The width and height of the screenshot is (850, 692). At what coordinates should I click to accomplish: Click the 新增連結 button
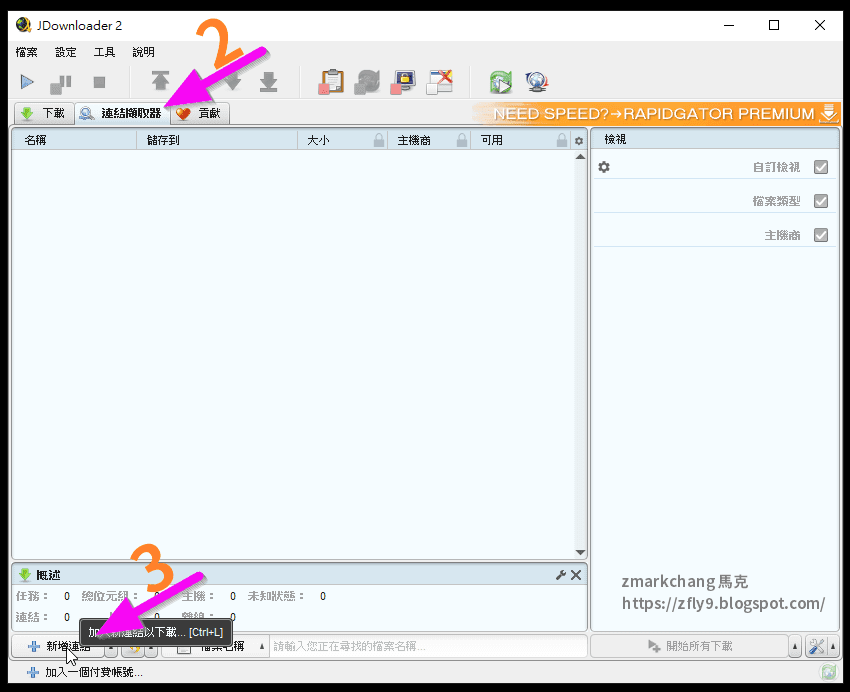coord(58,646)
